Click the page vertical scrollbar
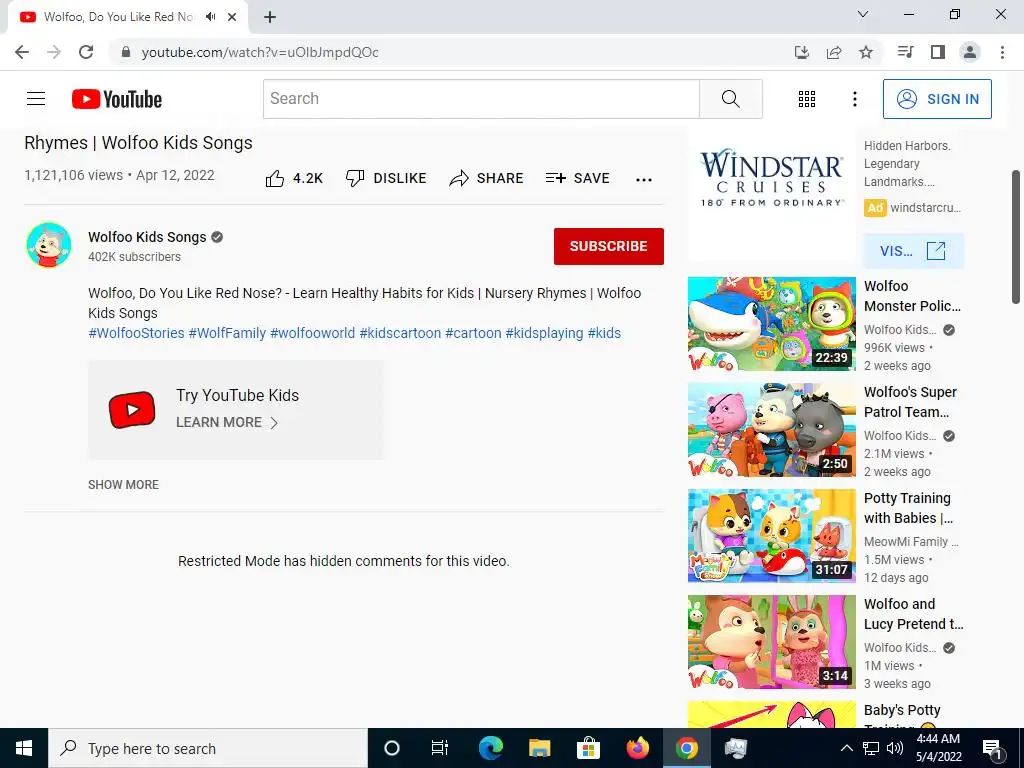 (x=1016, y=237)
